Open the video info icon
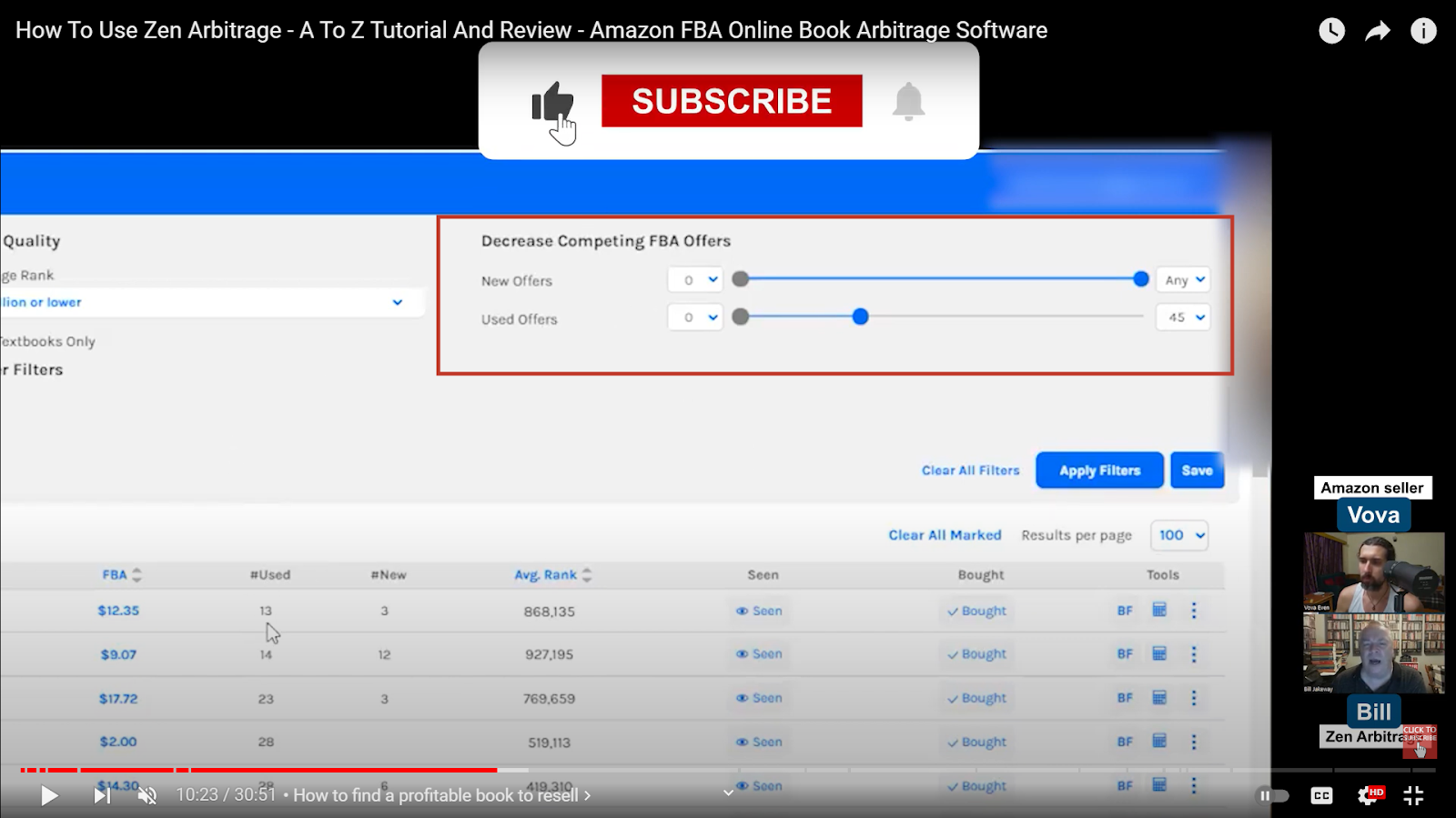The image size is (1456, 818). (1423, 31)
